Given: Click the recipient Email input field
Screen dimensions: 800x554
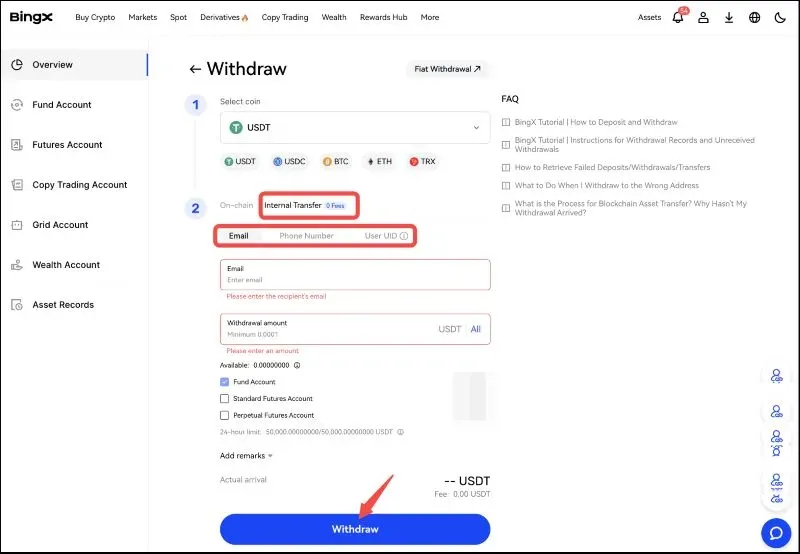Looking at the screenshot, I should [x=355, y=280].
